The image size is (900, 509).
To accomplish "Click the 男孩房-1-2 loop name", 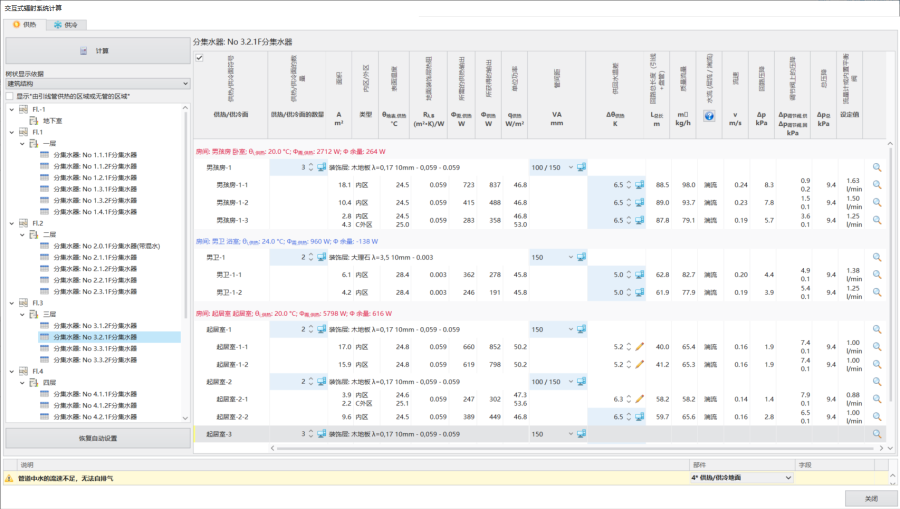I will [232, 203].
